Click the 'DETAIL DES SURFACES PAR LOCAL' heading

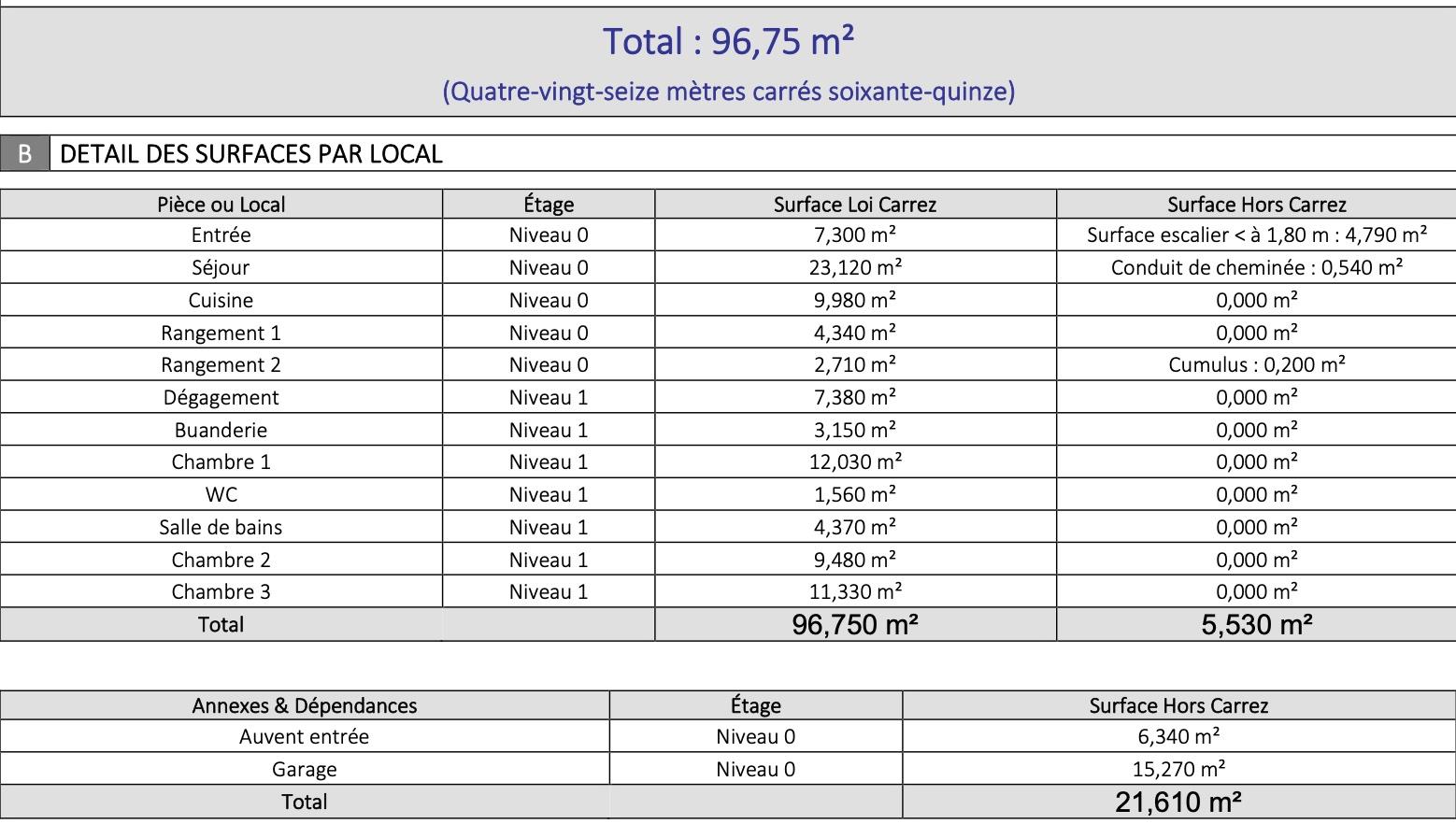tap(251, 154)
